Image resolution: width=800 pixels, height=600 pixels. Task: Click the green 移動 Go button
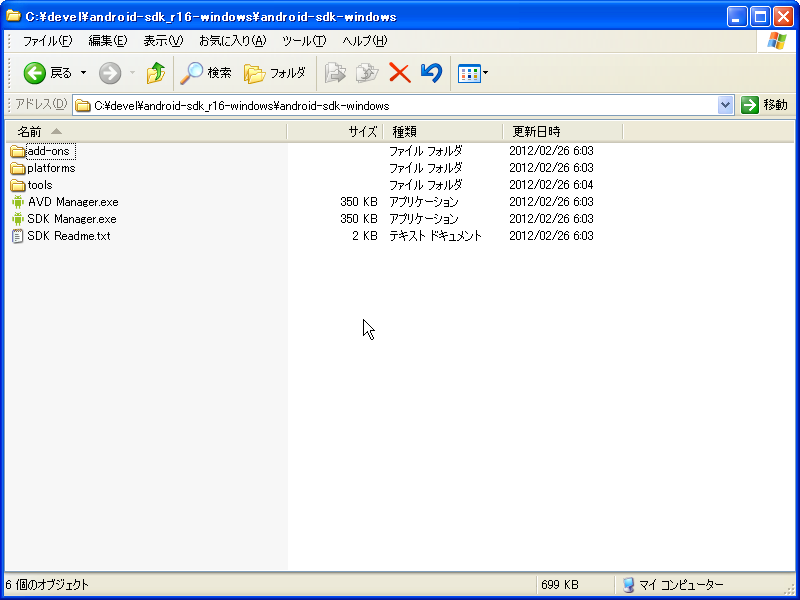click(x=765, y=105)
